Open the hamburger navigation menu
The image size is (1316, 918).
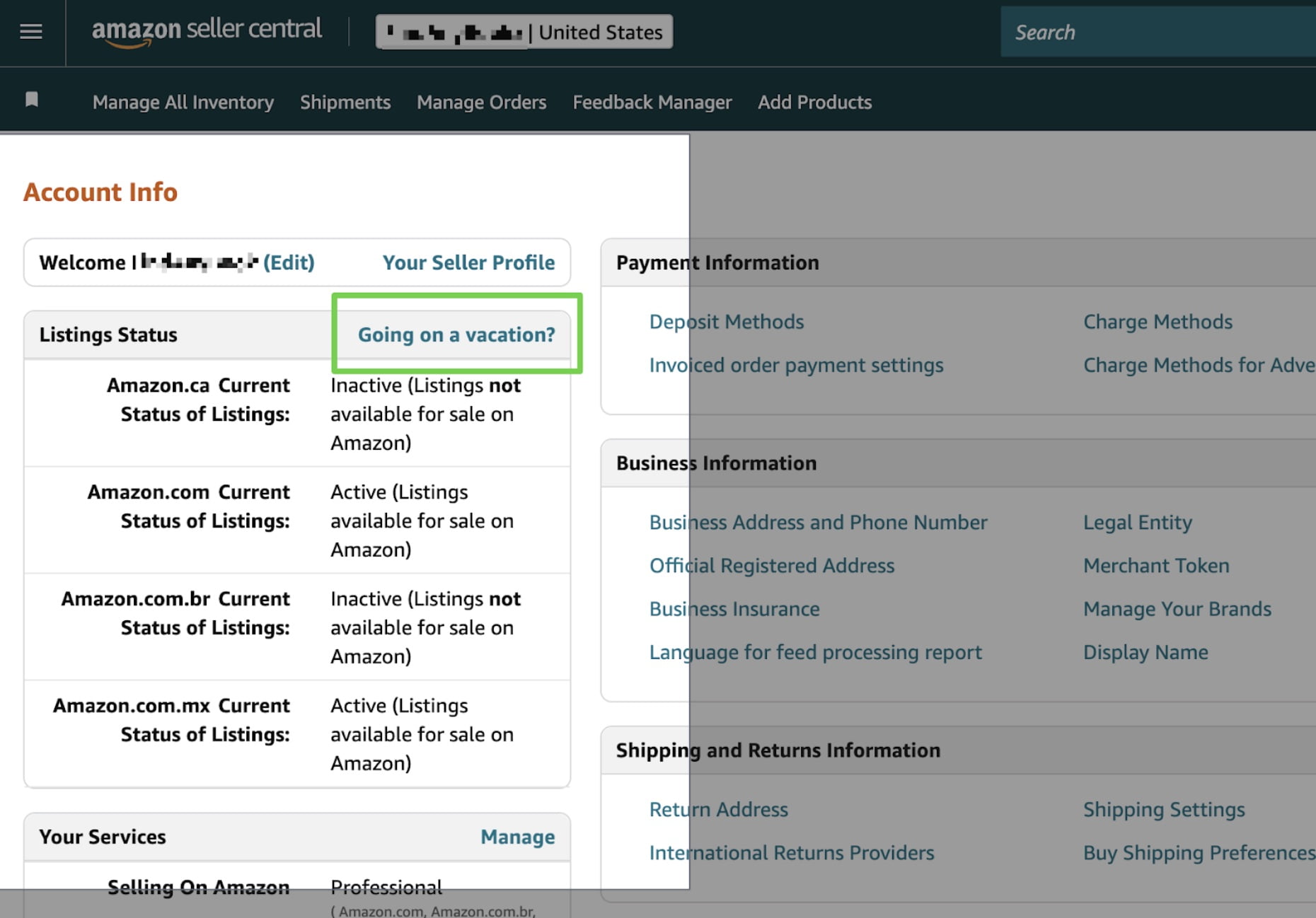click(31, 32)
